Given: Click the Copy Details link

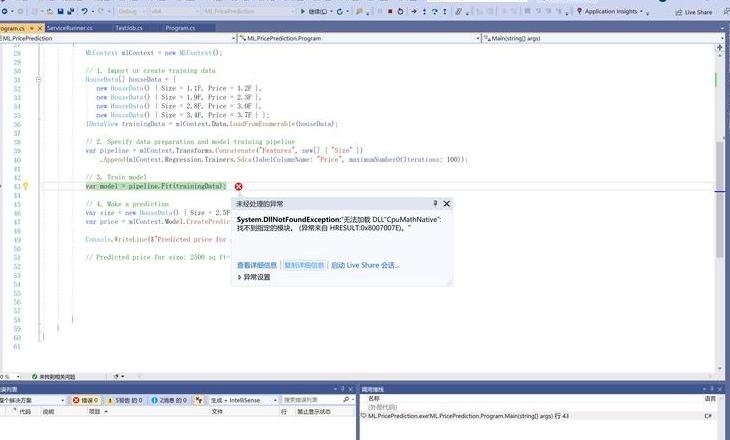Looking at the screenshot, I should [304, 265].
